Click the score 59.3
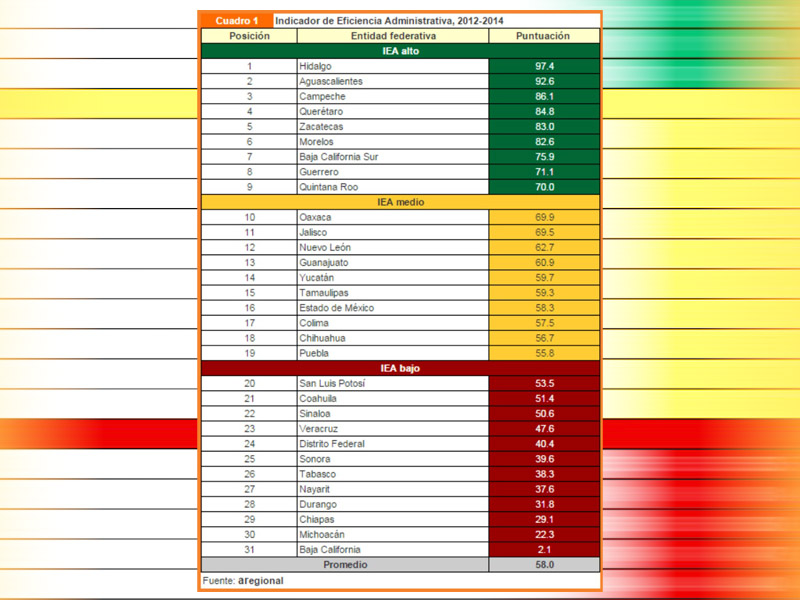Viewport: 800px width, 600px height. click(x=544, y=293)
